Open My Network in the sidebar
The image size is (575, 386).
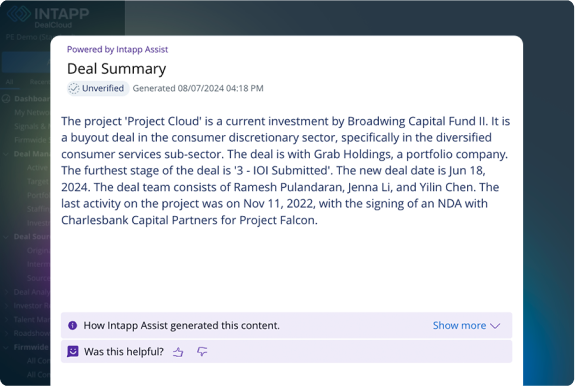32,113
